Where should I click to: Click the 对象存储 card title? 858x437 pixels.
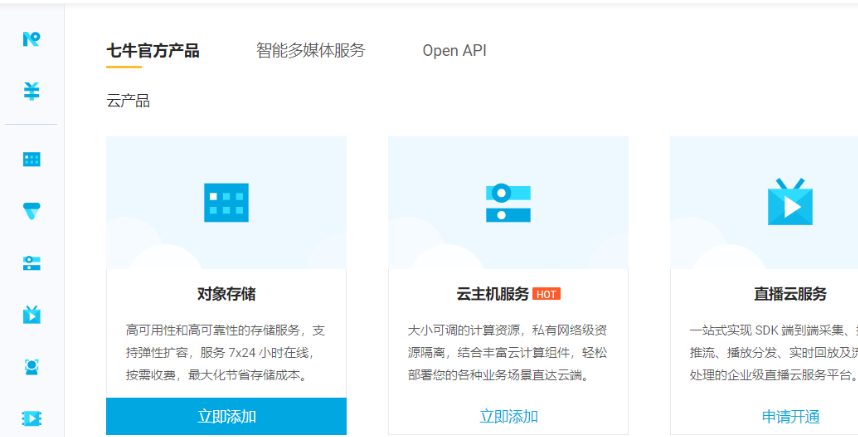tap(226, 294)
